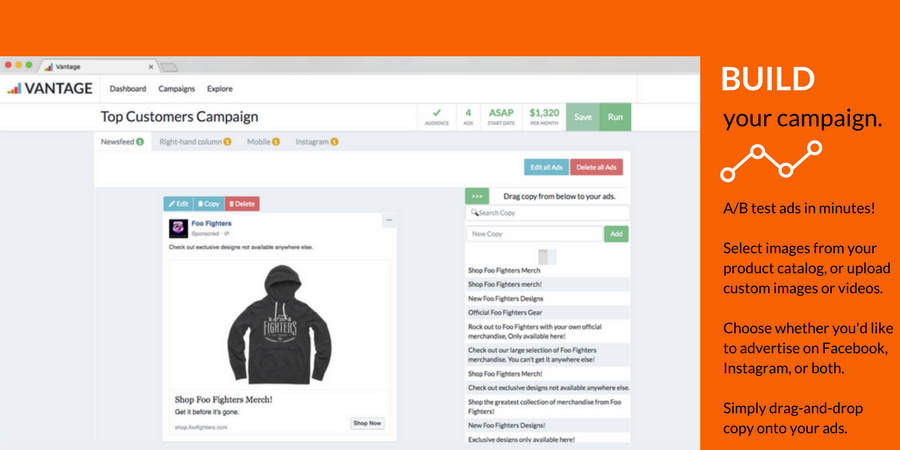Screen dimensions: 900x450
Task: Click the Search Copy field
Action: coord(547,213)
